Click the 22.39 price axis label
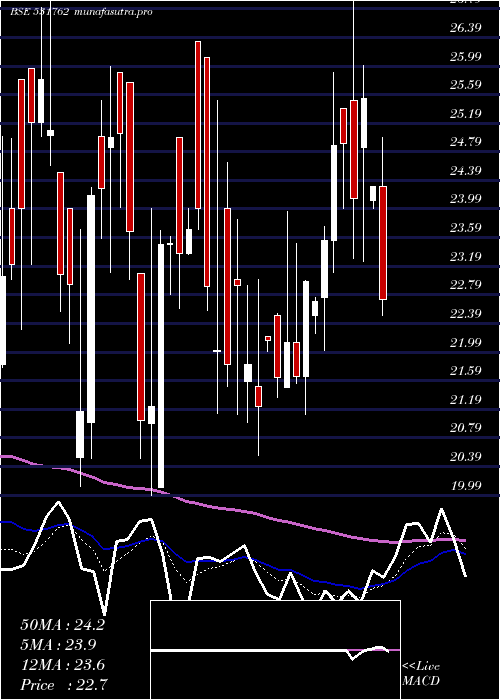Screen dimensions: 500x700 (466, 313)
